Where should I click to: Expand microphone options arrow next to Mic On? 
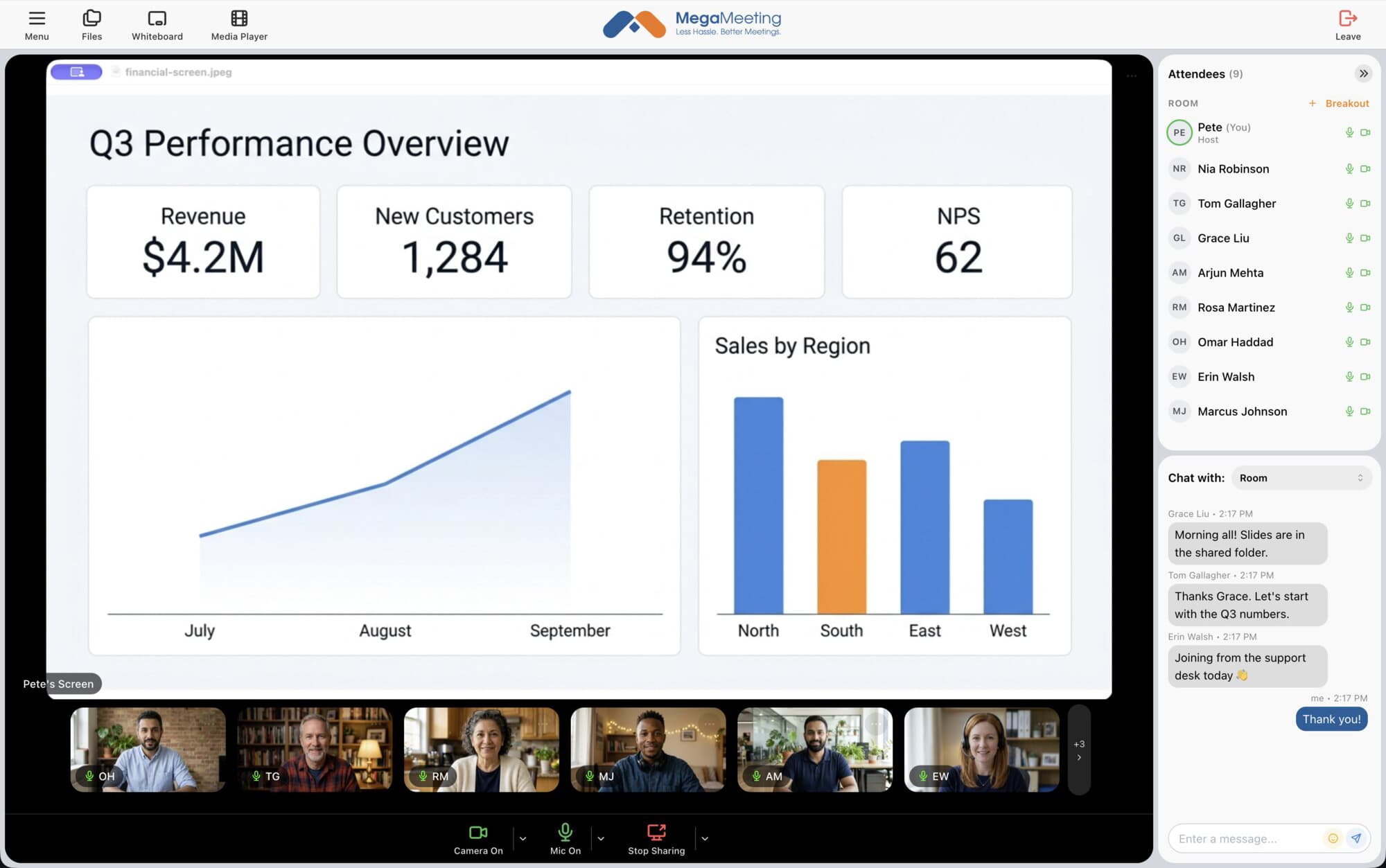click(601, 838)
